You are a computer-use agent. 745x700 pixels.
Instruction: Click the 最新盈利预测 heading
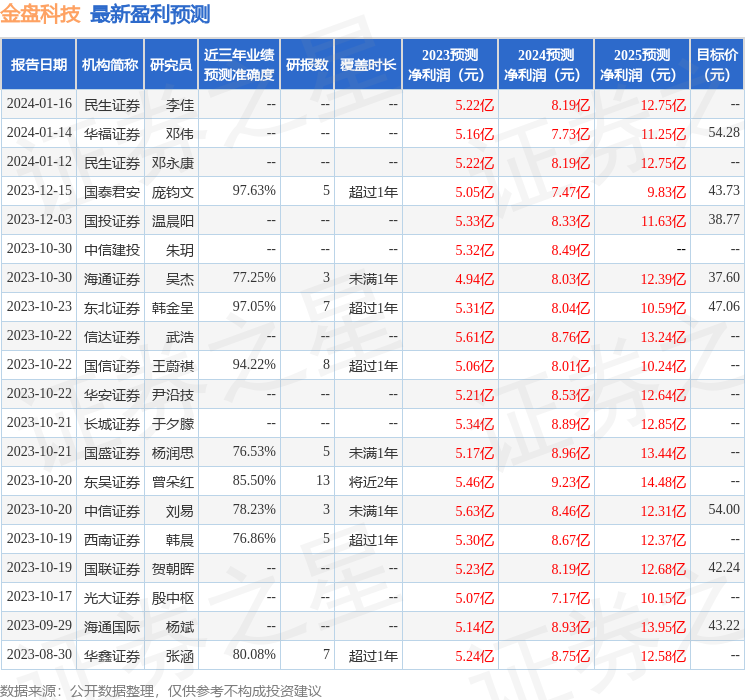point(150,14)
